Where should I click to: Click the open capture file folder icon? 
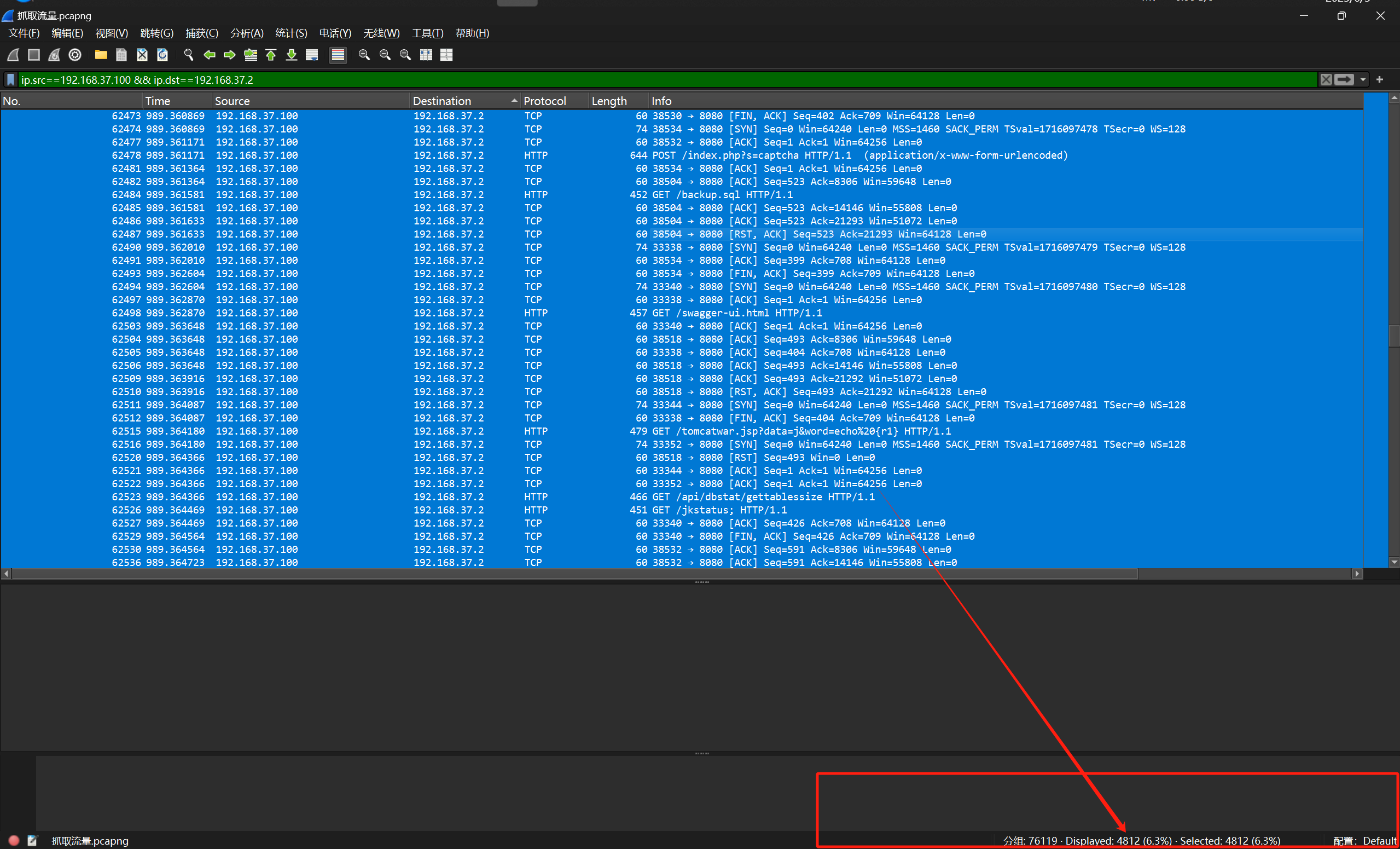(101, 55)
